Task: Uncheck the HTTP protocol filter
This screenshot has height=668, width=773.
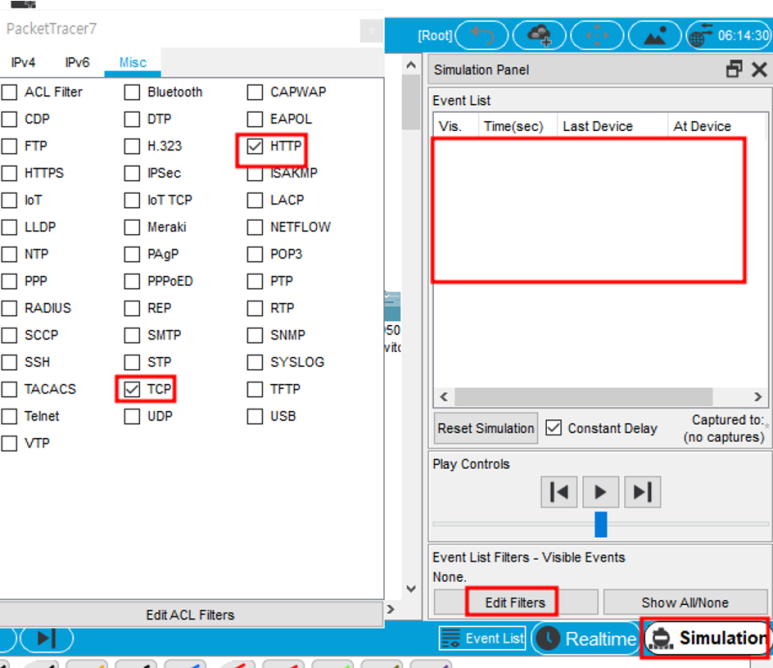Action: [x=255, y=146]
